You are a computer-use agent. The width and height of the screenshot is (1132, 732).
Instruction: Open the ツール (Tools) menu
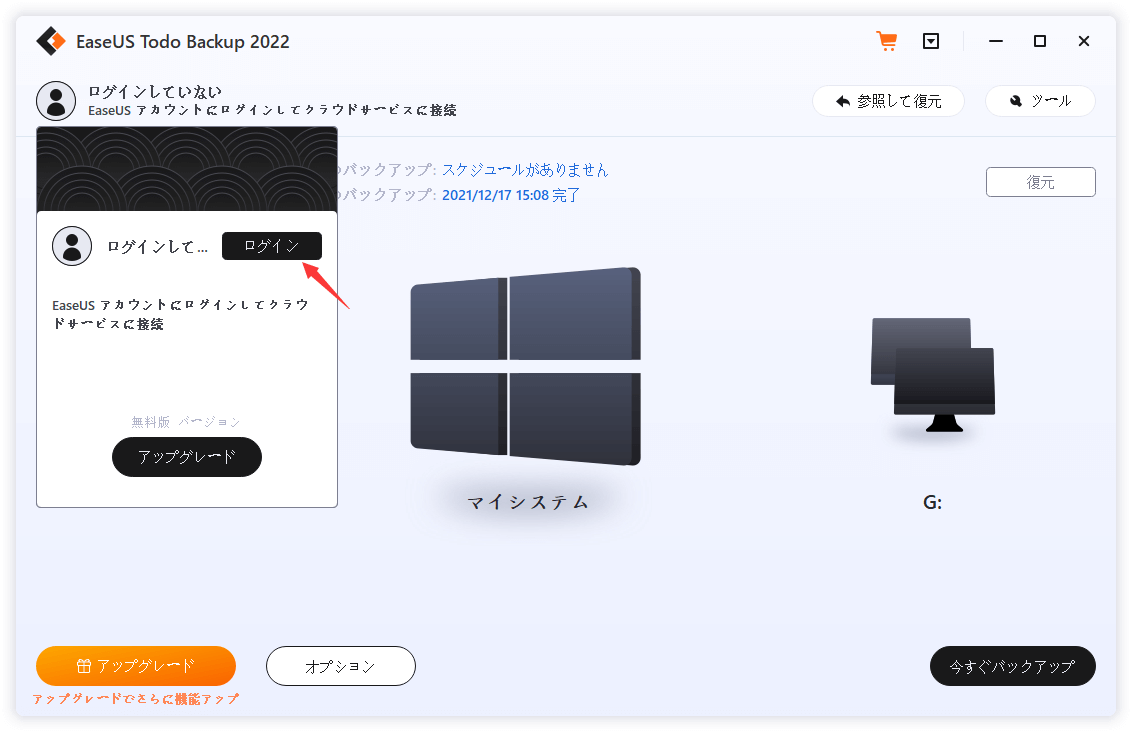click(1040, 100)
